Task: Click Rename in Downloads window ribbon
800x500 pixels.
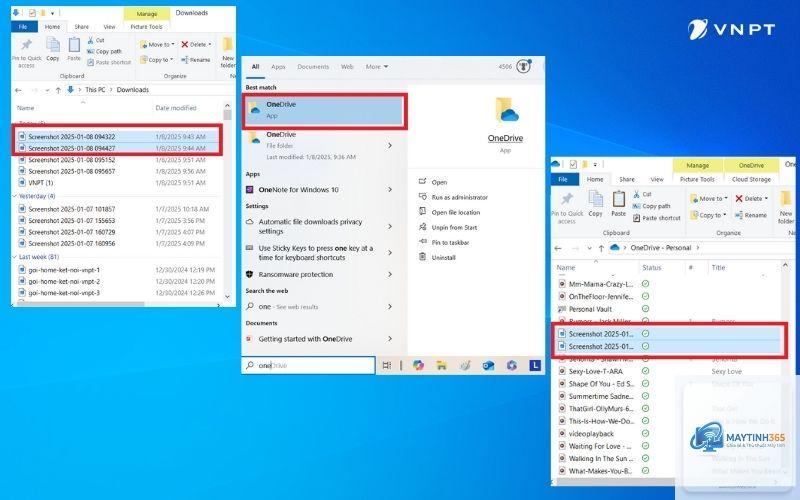Action: click(195, 60)
